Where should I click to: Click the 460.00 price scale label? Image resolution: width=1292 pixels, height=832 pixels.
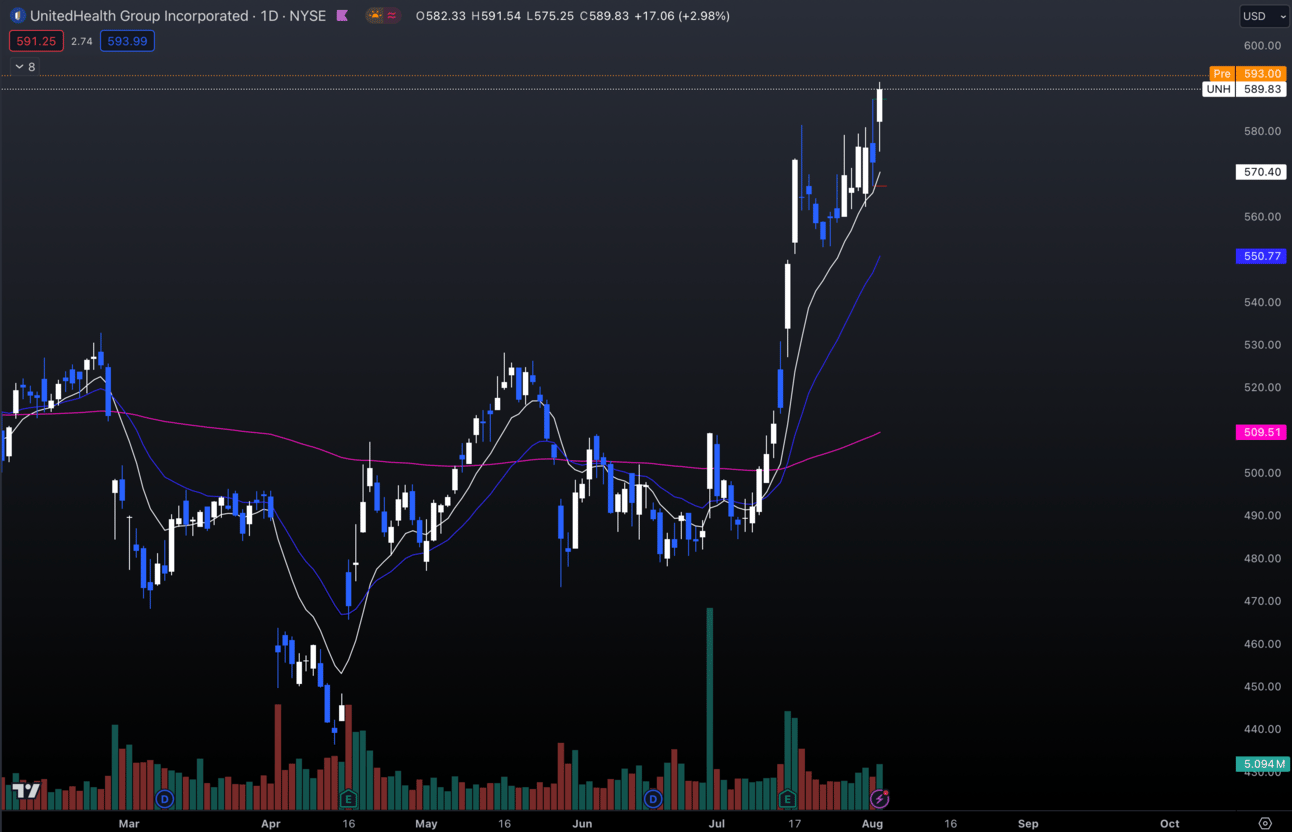click(1262, 644)
